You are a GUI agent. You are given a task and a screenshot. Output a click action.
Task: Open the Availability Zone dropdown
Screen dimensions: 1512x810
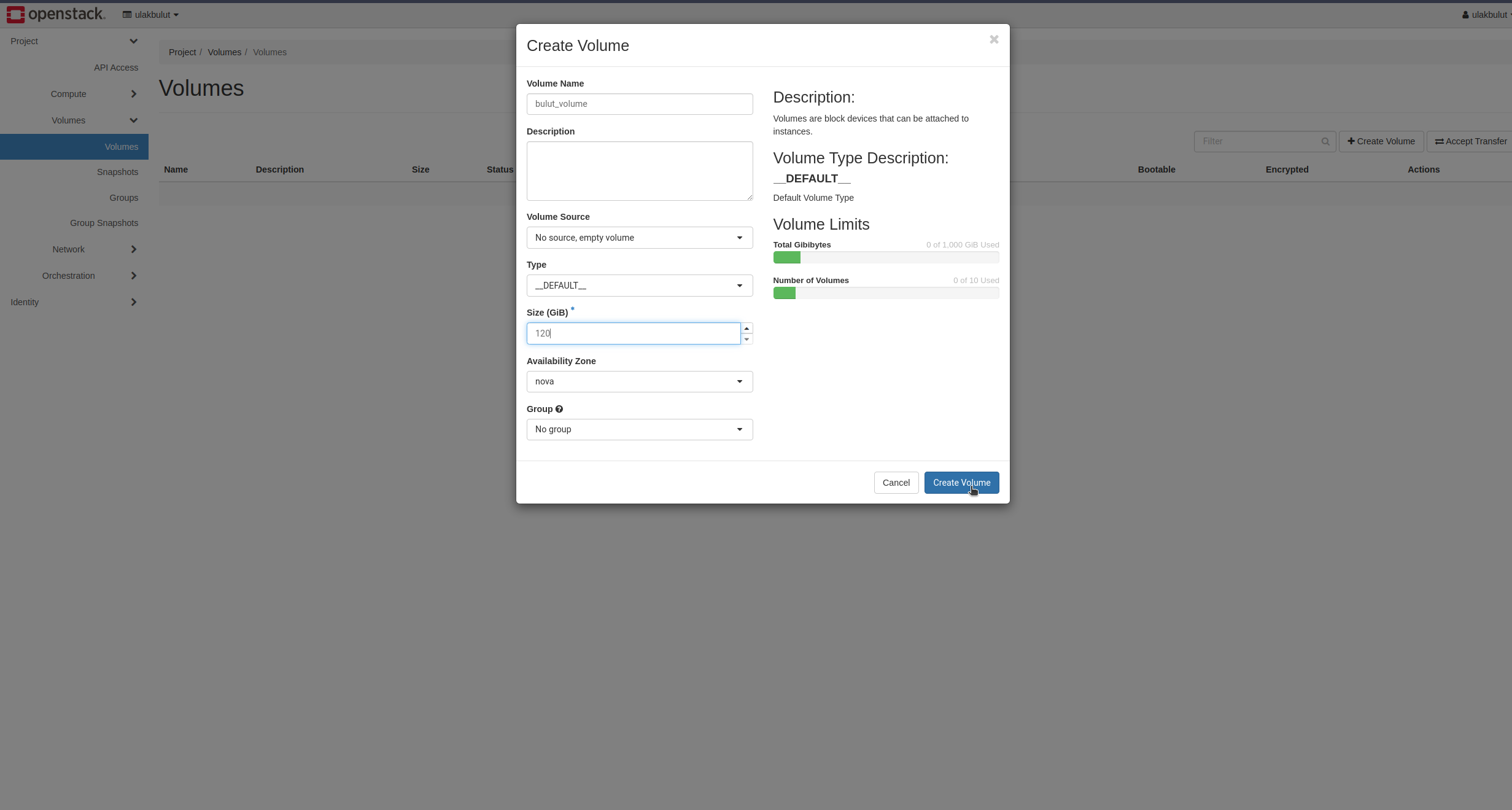[x=640, y=381]
